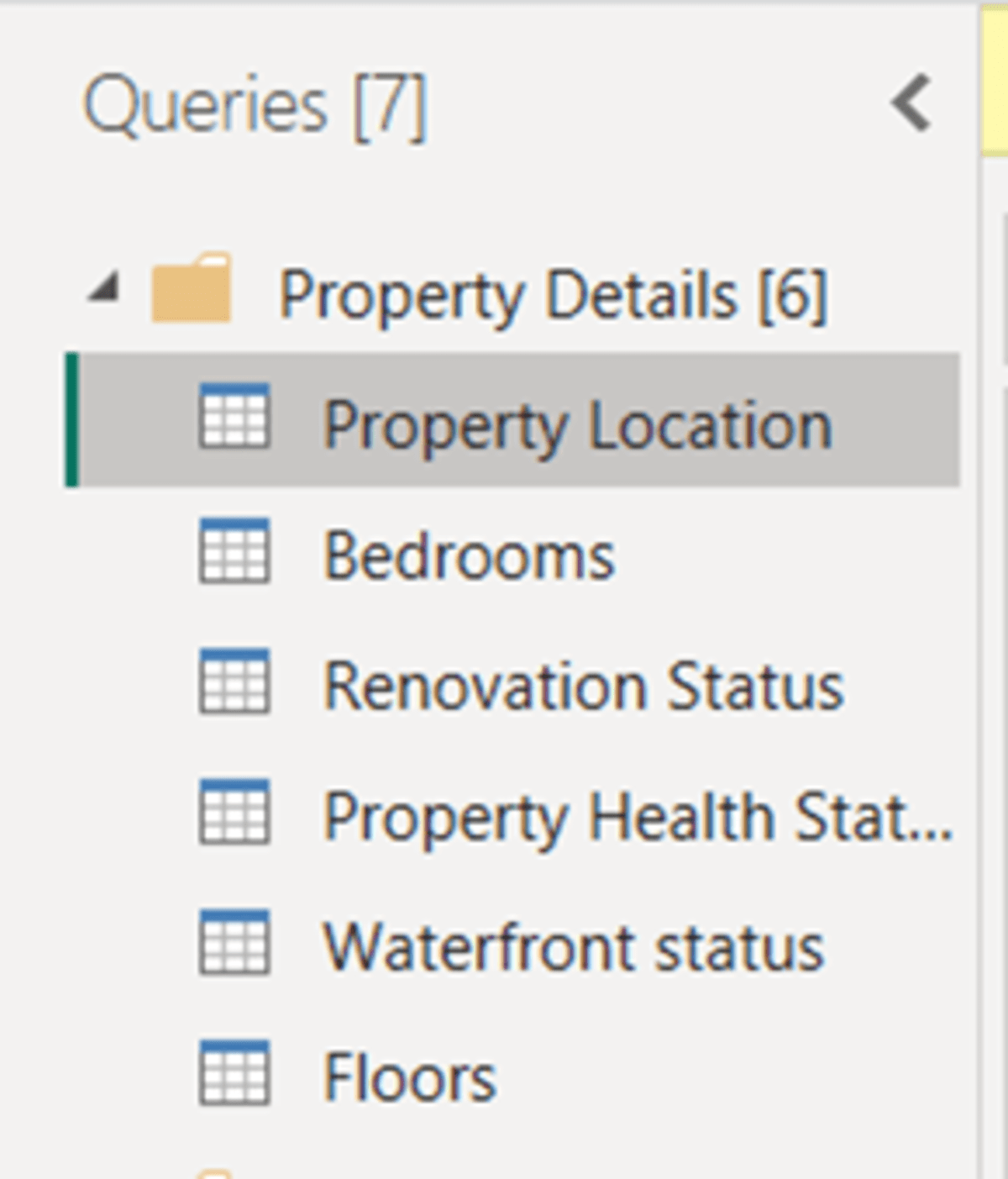
Task: Click the vertical divider beside the Queries pane
Action: [x=978, y=588]
